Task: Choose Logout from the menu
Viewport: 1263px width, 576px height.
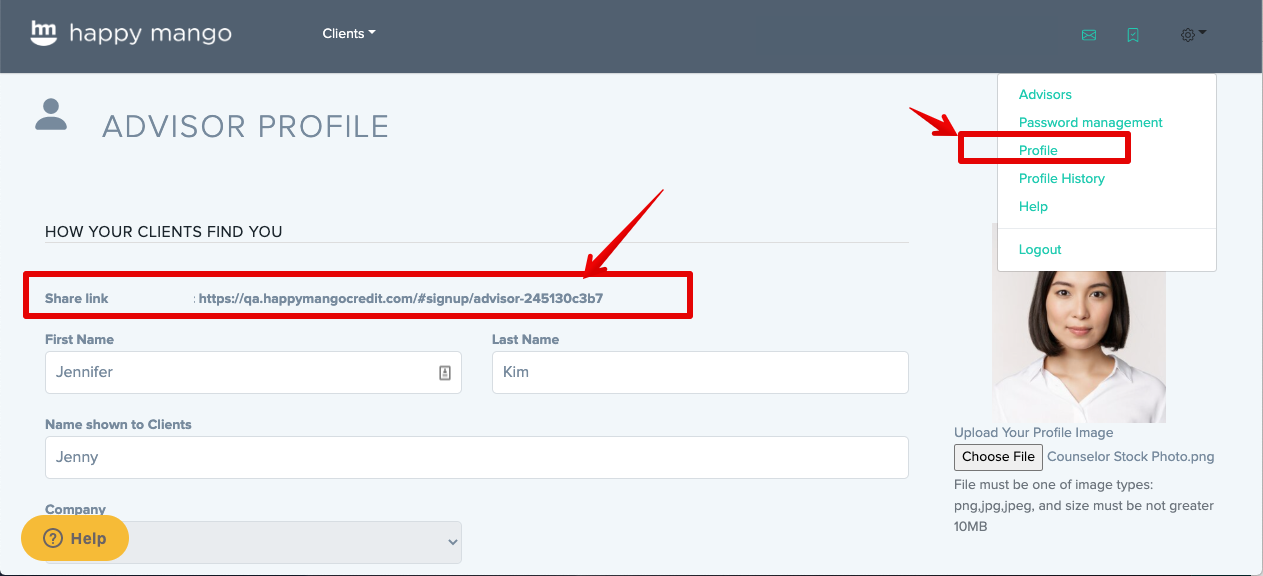Action: (x=1040, y=250)
